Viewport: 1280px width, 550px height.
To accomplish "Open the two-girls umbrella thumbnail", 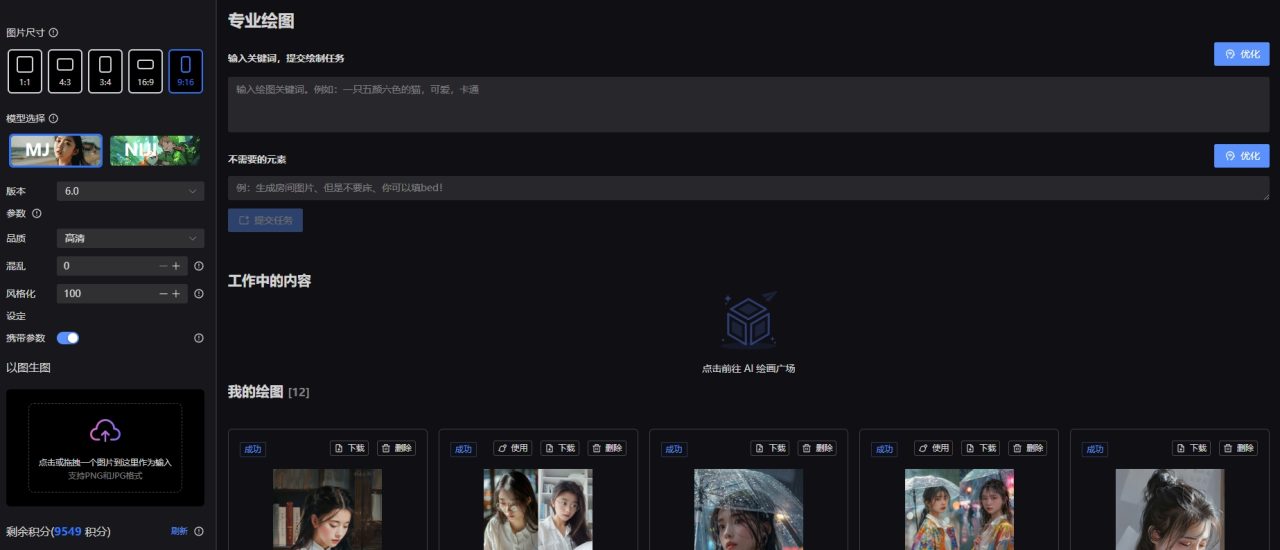I will (959, 509).
